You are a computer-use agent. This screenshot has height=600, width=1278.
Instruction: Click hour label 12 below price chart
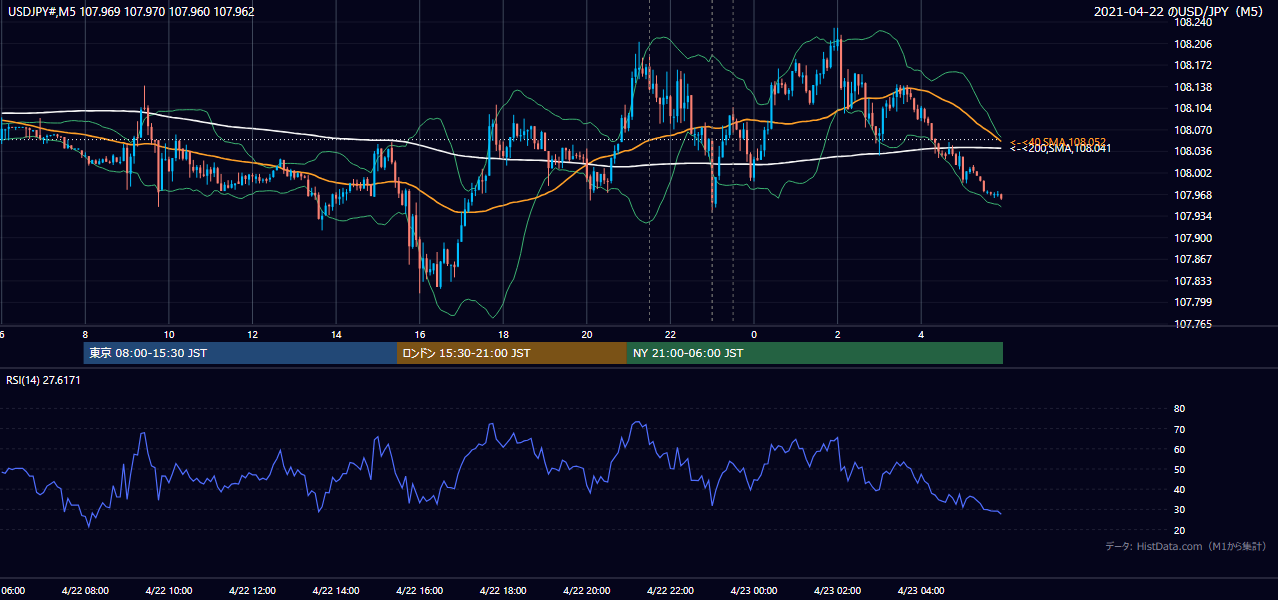[x=253, y=335]
